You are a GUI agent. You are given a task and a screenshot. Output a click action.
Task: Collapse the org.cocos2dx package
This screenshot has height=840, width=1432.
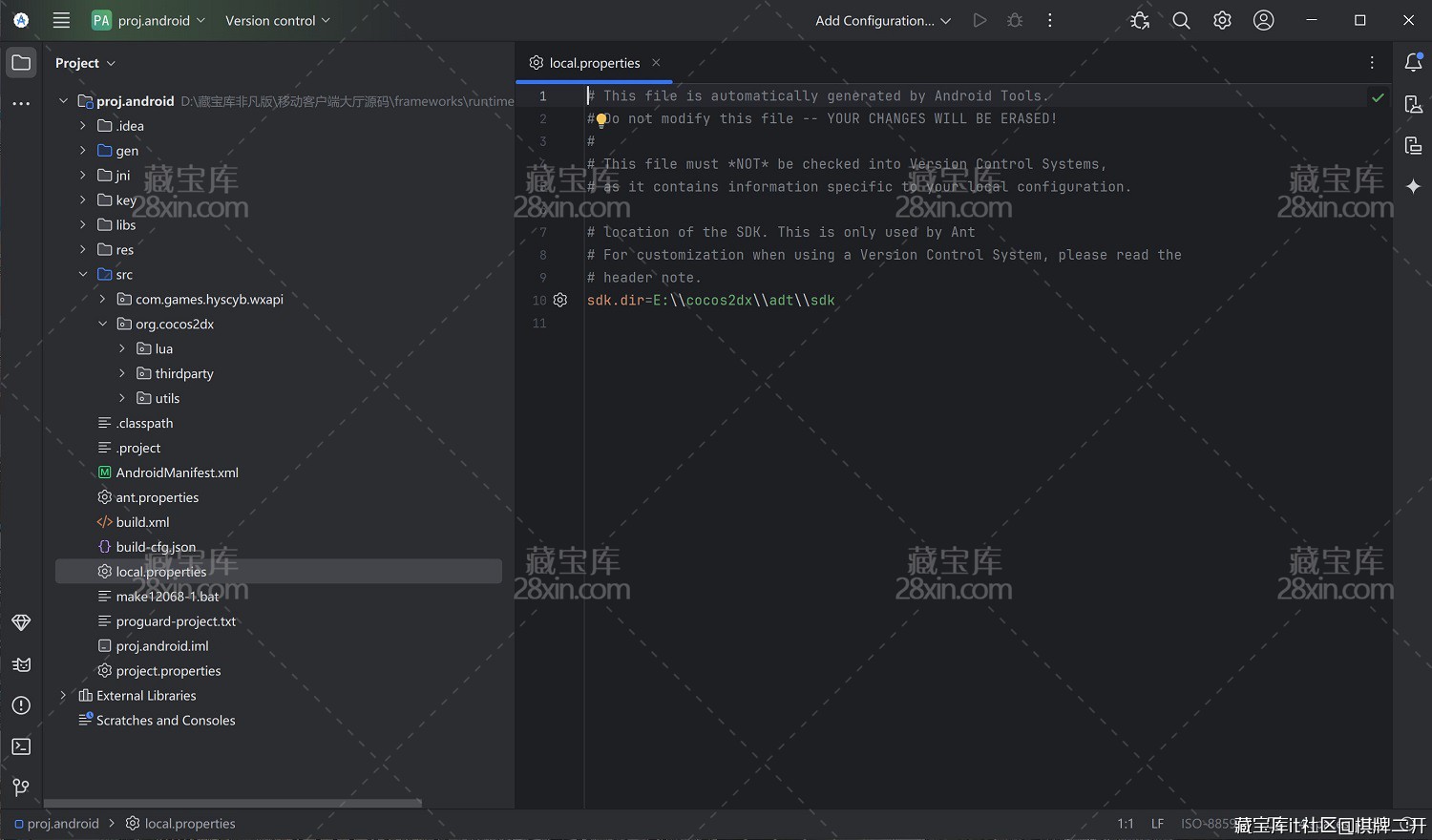click(103, 325)
